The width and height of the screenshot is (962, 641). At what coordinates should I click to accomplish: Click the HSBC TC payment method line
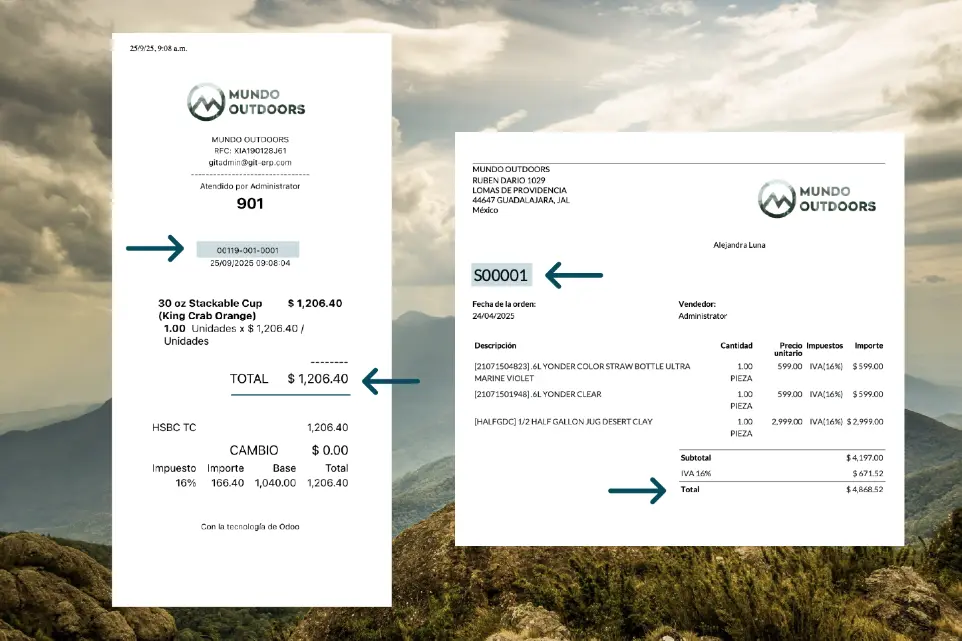pos(174,427)
